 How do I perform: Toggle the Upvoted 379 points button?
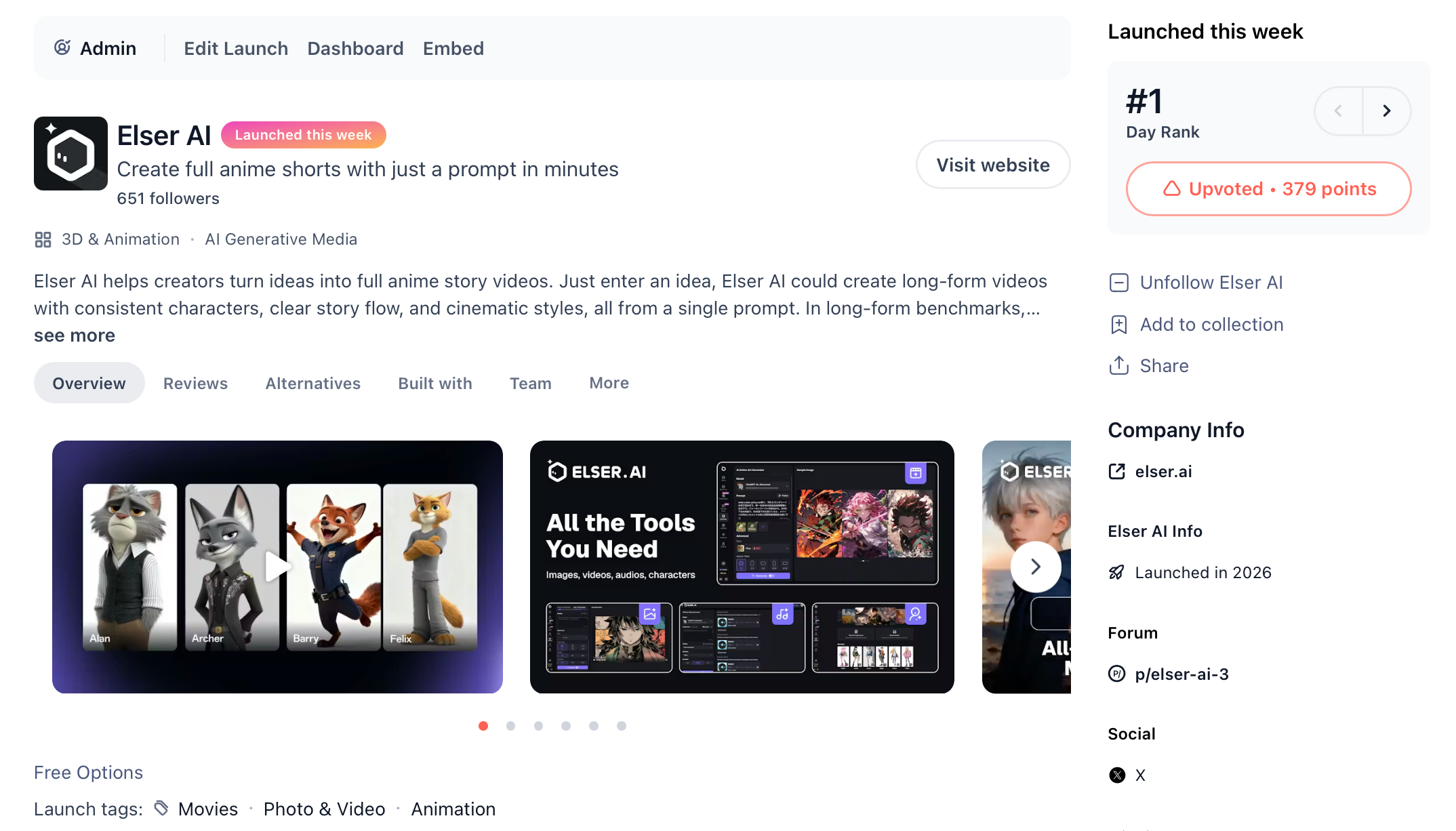coord(1268,188)
